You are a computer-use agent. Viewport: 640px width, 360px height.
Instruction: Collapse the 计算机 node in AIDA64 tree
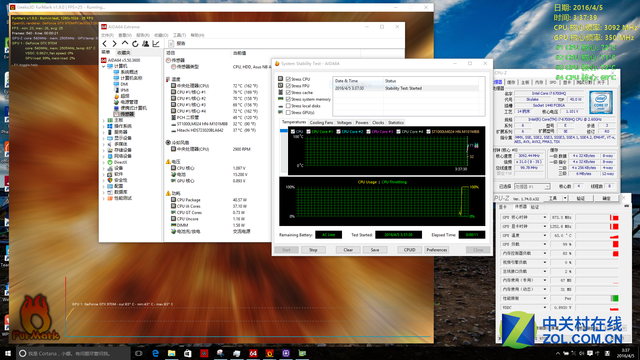click(x=104, y=66)
